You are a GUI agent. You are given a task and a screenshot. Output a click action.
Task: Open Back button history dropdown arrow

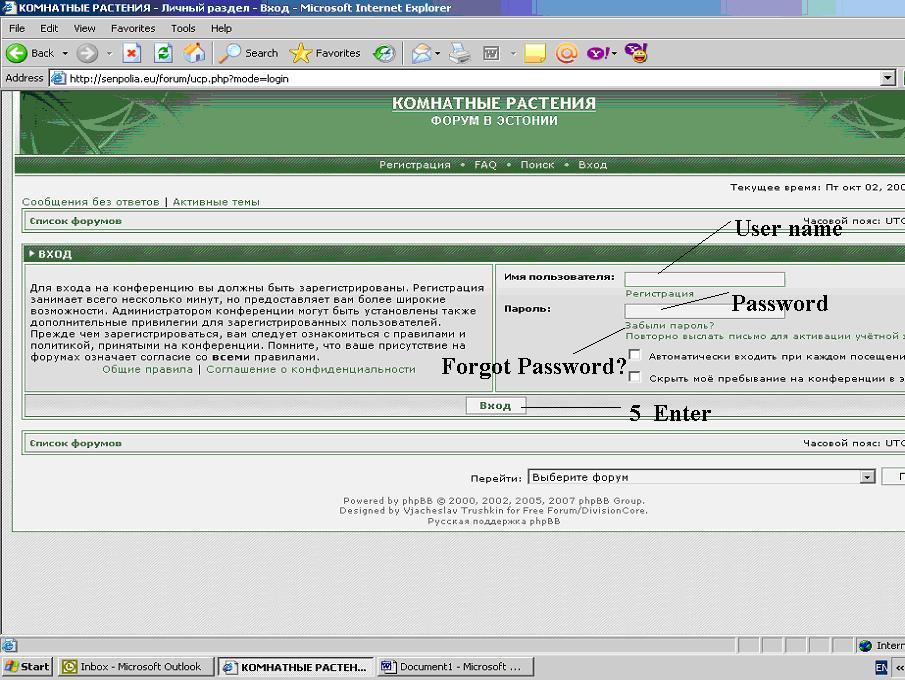(x=66, y=53)
